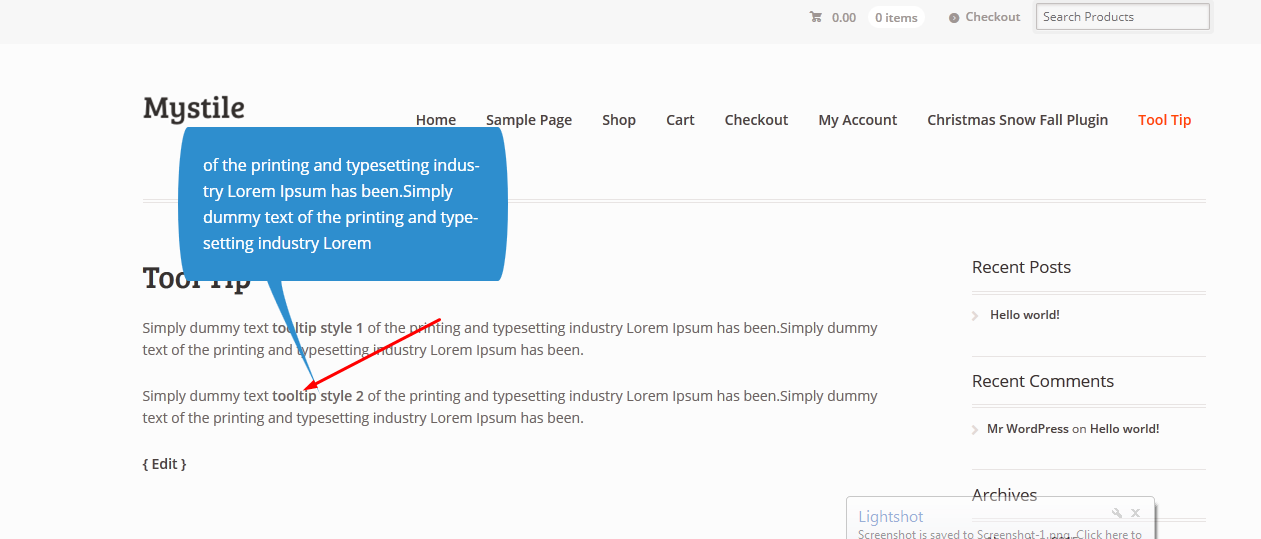This screenshot has height=539, width=1261.
Task: Click the { Edit } link
Action: (x=164, y=464)
